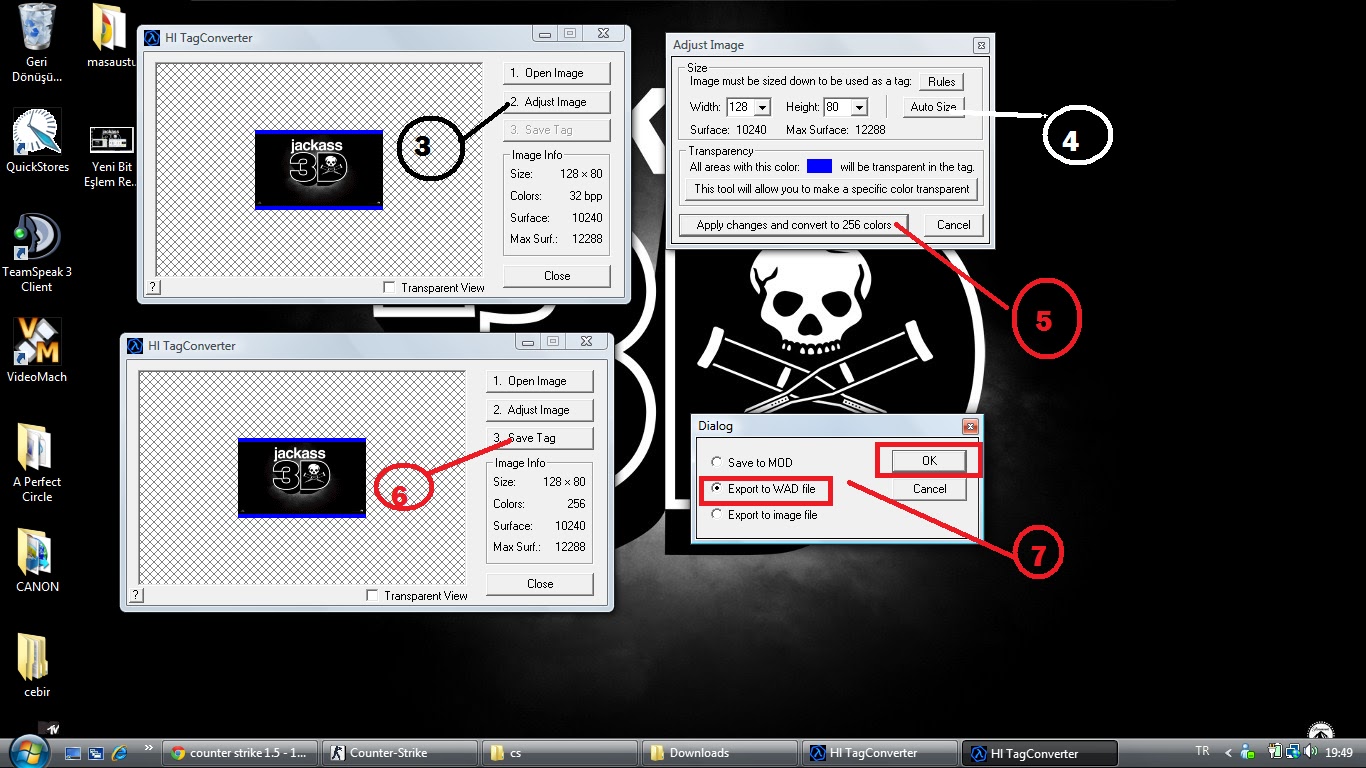Click the network connection tray icon
This screenshot has width=1366, height=768.
click(1291, 752)
